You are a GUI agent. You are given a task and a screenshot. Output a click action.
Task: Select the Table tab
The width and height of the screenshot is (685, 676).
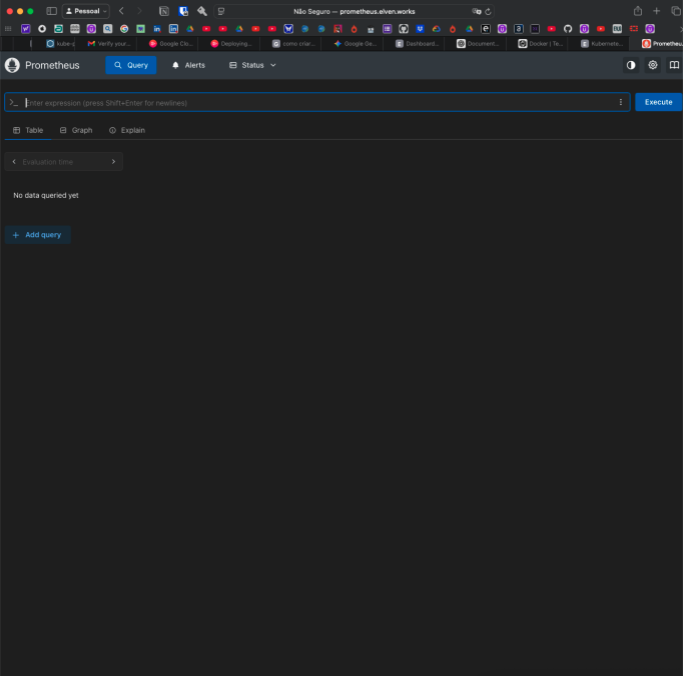click(28, 130)
